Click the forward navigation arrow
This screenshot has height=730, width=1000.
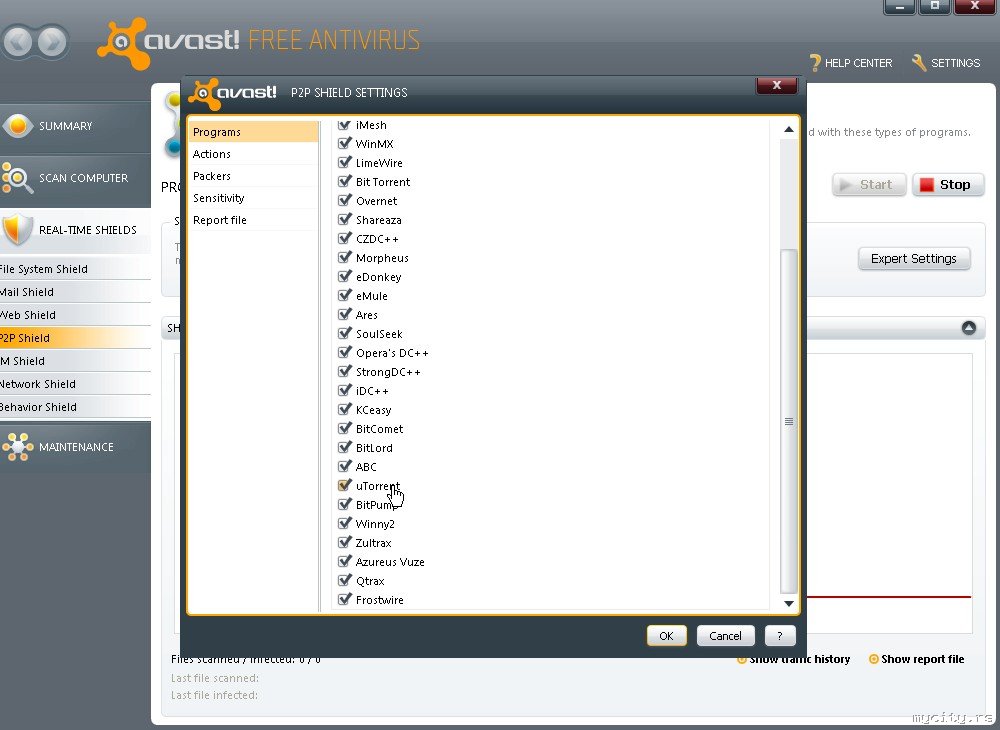click(x=52, y=41)
